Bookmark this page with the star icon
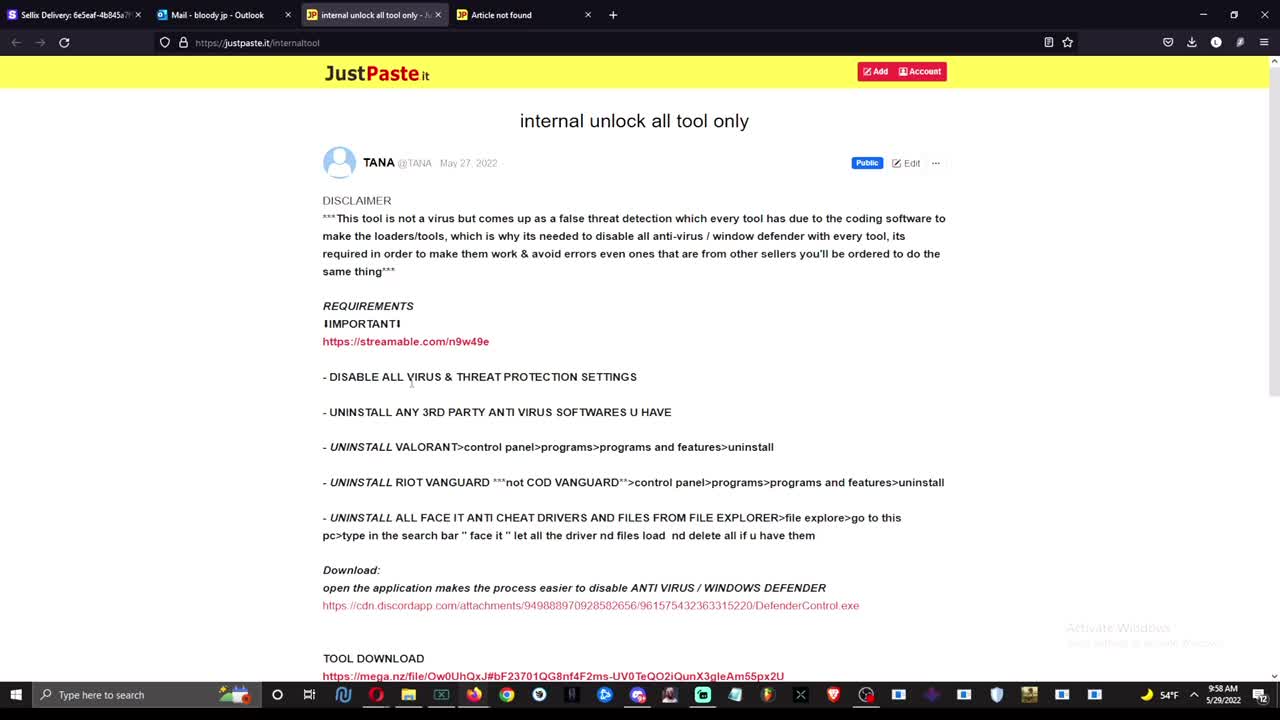The image size is (1280, 720). point(1069,42)
